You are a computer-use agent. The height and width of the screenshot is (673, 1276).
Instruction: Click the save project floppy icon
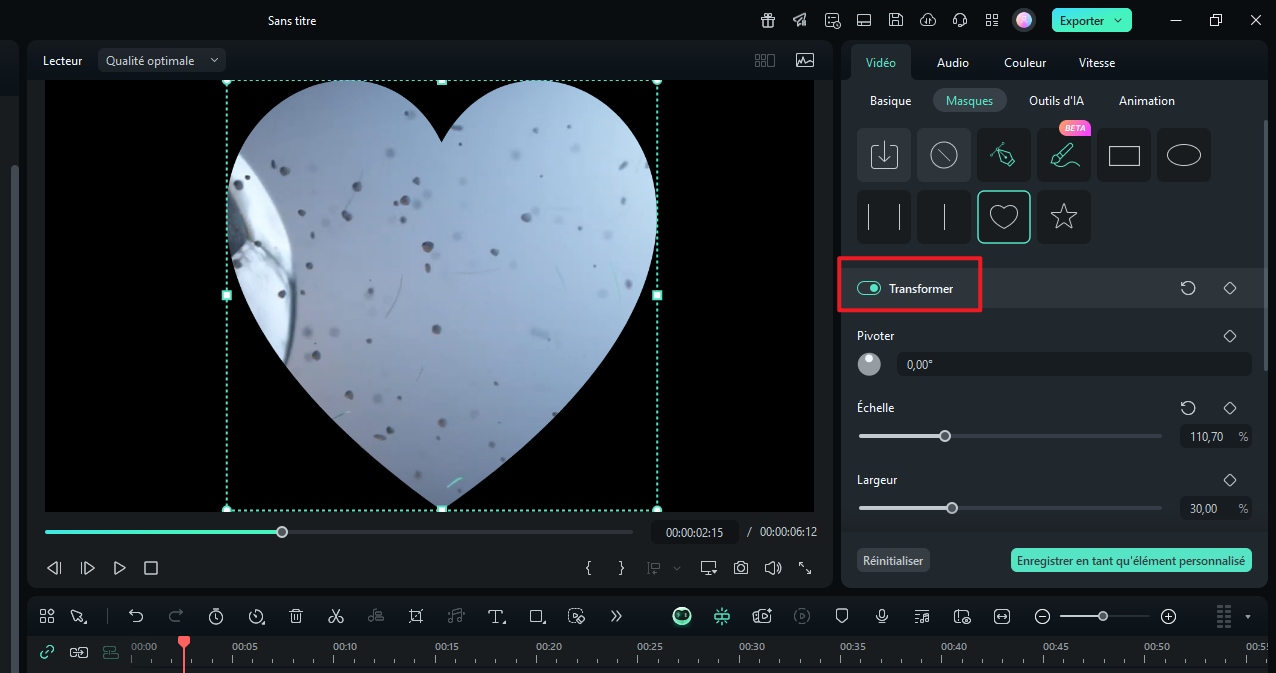[x=896, y=20]
